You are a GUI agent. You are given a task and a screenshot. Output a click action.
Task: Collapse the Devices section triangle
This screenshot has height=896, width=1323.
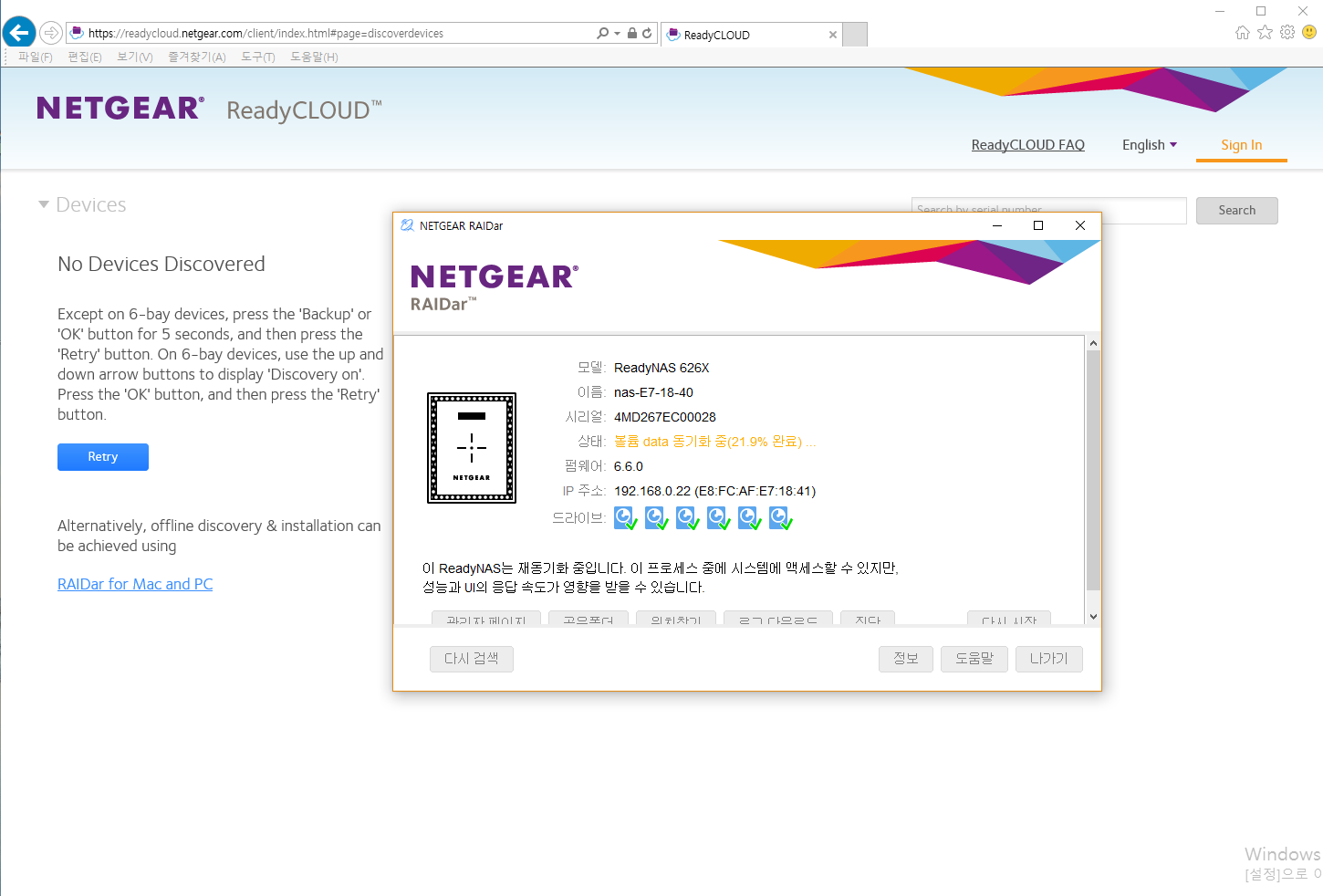tap(43, 204)
